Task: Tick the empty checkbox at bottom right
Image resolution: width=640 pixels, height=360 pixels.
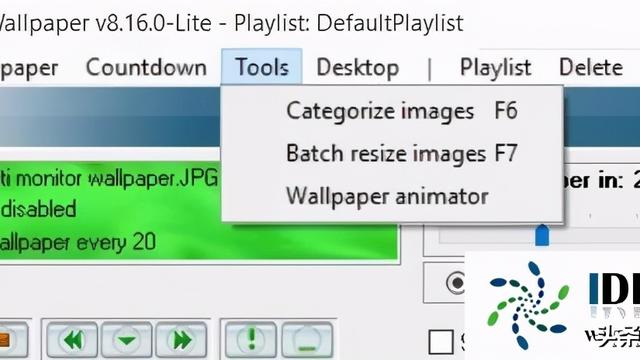Action: (x=441, y=342)
